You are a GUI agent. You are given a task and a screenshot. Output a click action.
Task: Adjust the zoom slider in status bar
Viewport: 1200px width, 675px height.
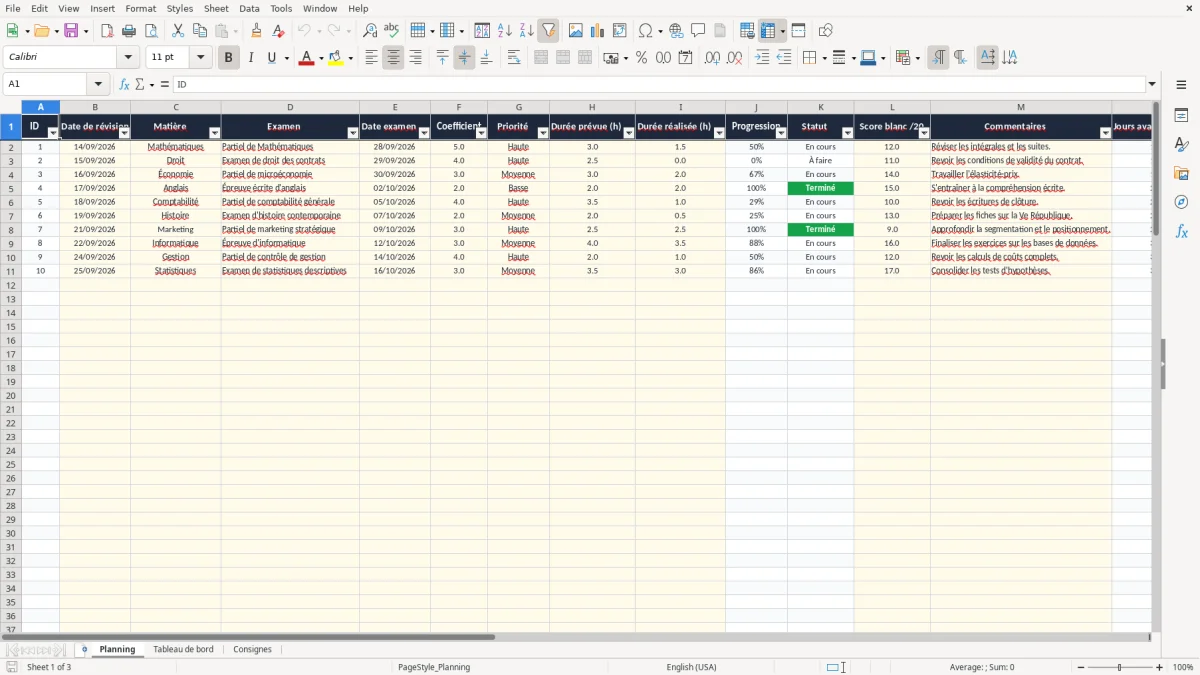pyautogui.click(x=1120, y=667)
